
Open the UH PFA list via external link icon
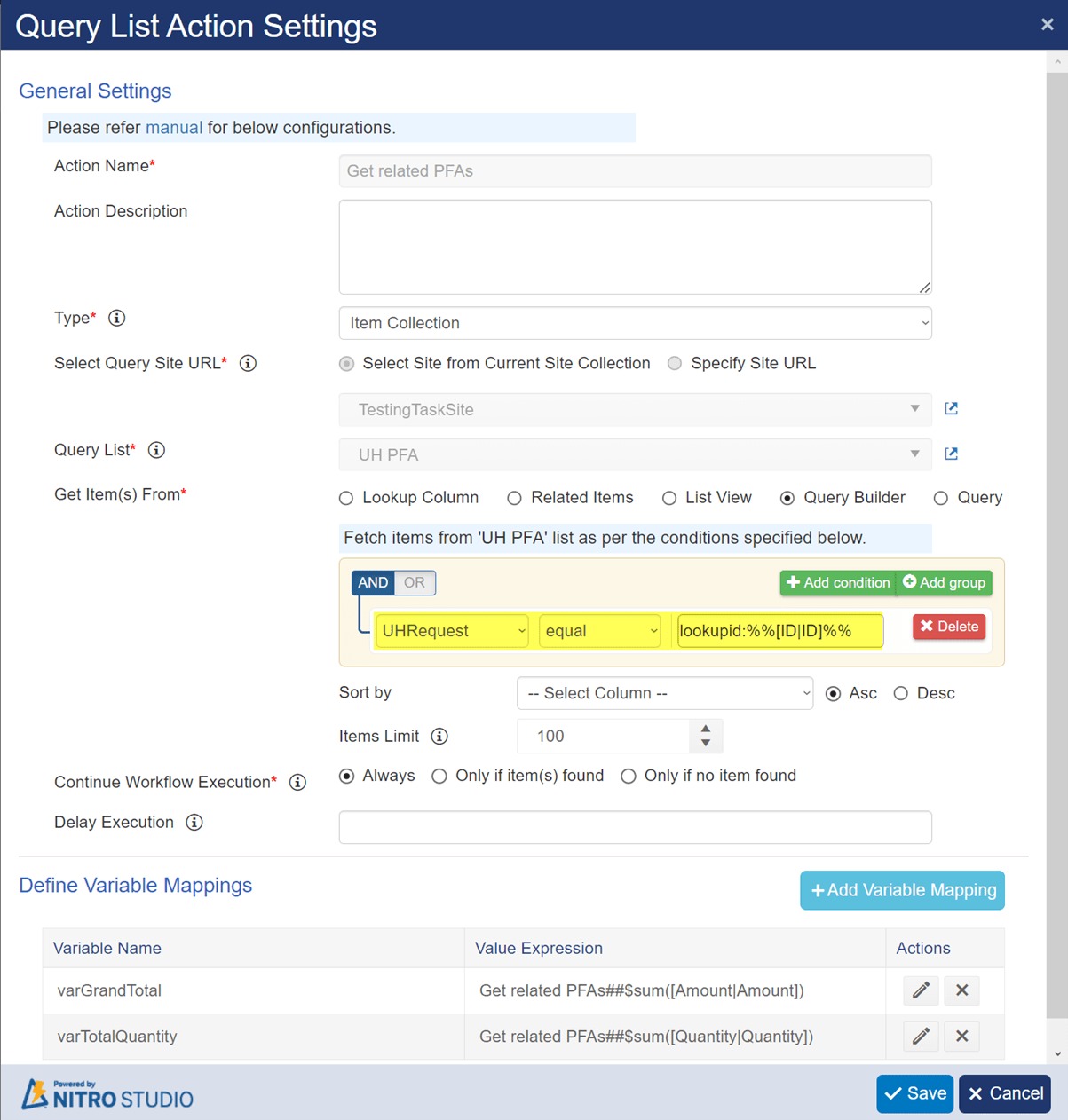click(x=951, y=454)
